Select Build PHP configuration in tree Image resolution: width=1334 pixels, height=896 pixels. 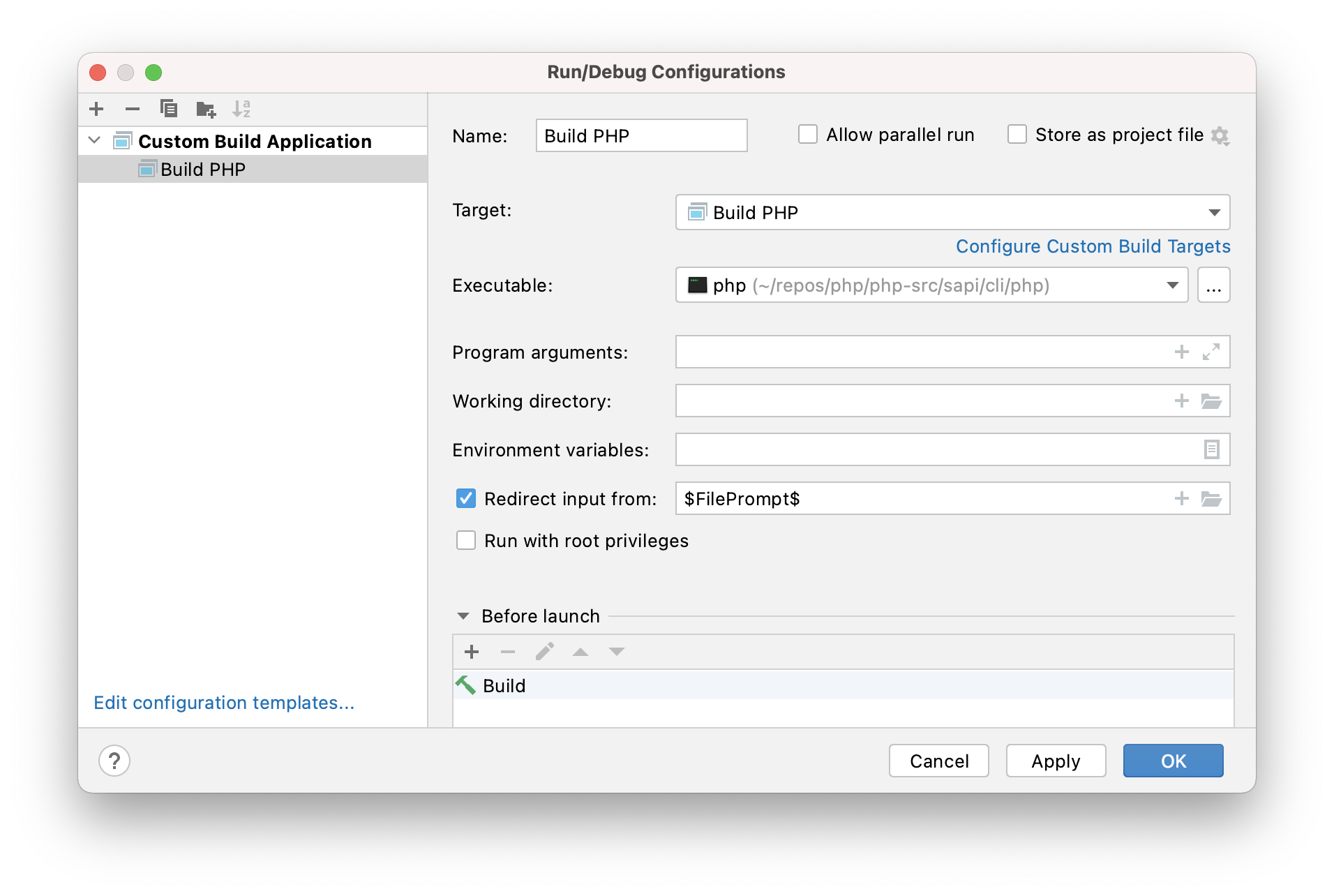(x=203, y=170)
